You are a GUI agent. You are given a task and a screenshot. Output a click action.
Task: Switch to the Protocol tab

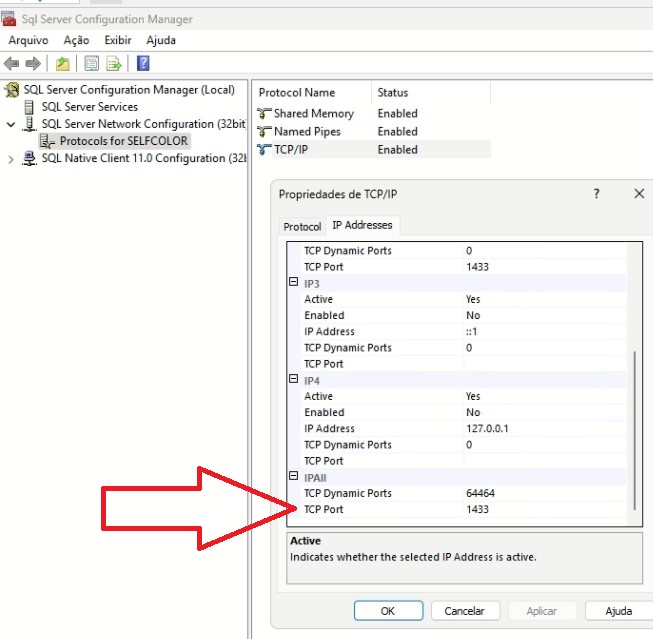point(302,227)
